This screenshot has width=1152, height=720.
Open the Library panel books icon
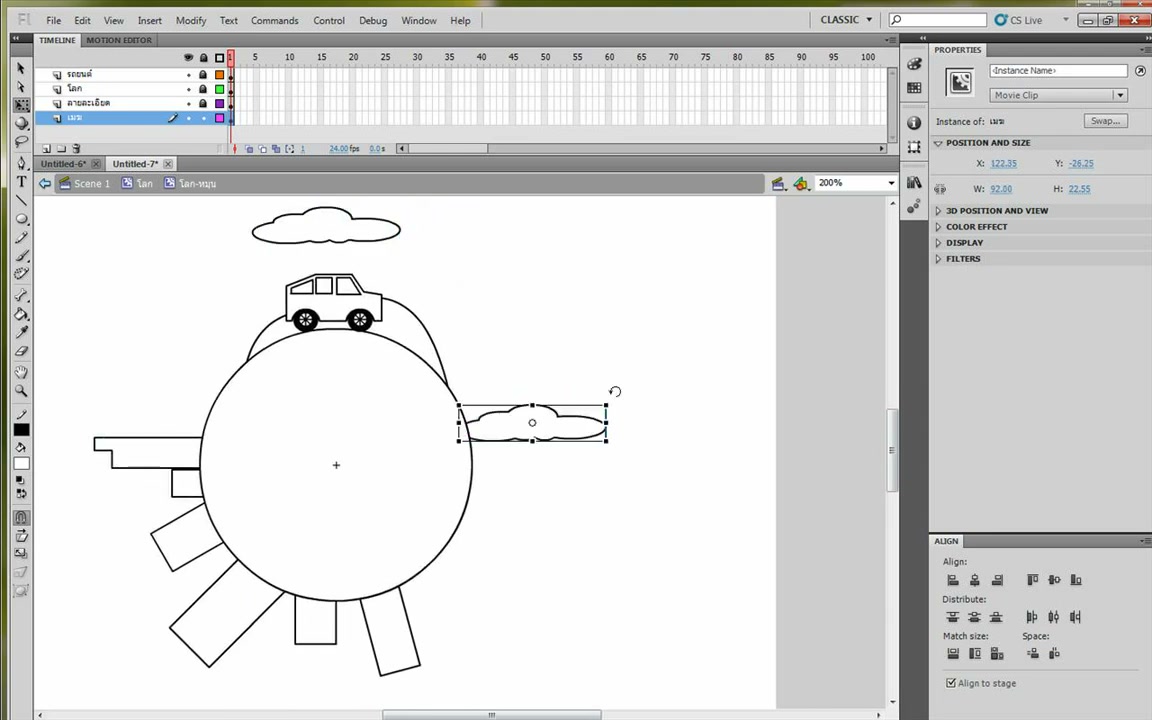[914, 182]
